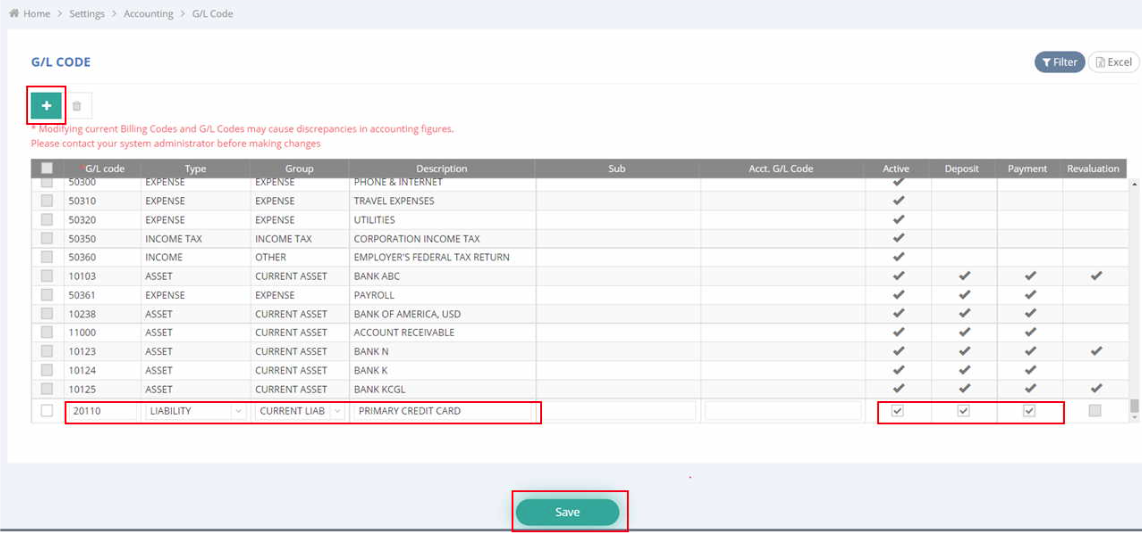Click the Save button
This screenshot has width=1142, height=534.
[x=567, y=512]
